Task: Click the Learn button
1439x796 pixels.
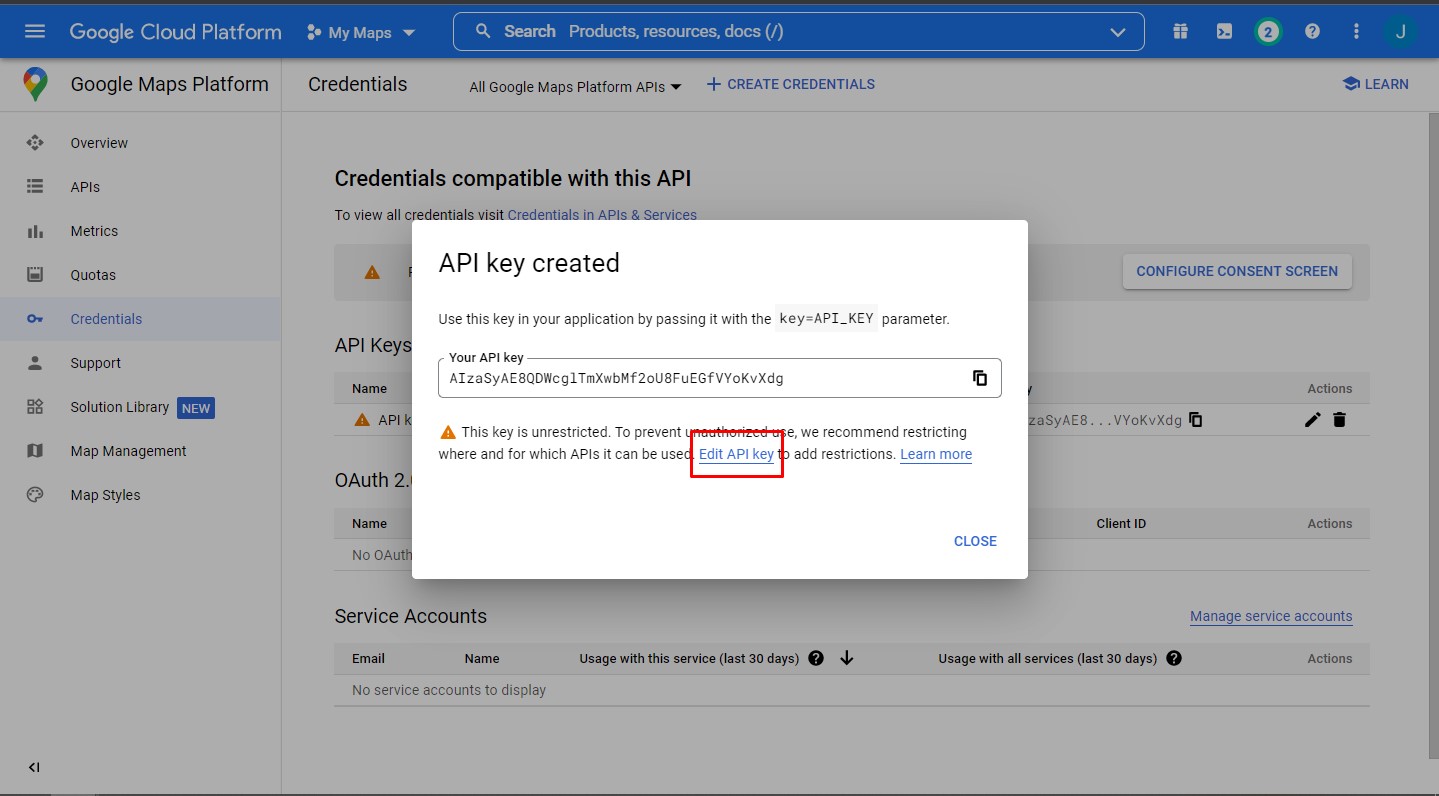Action: click(1375, 84)
